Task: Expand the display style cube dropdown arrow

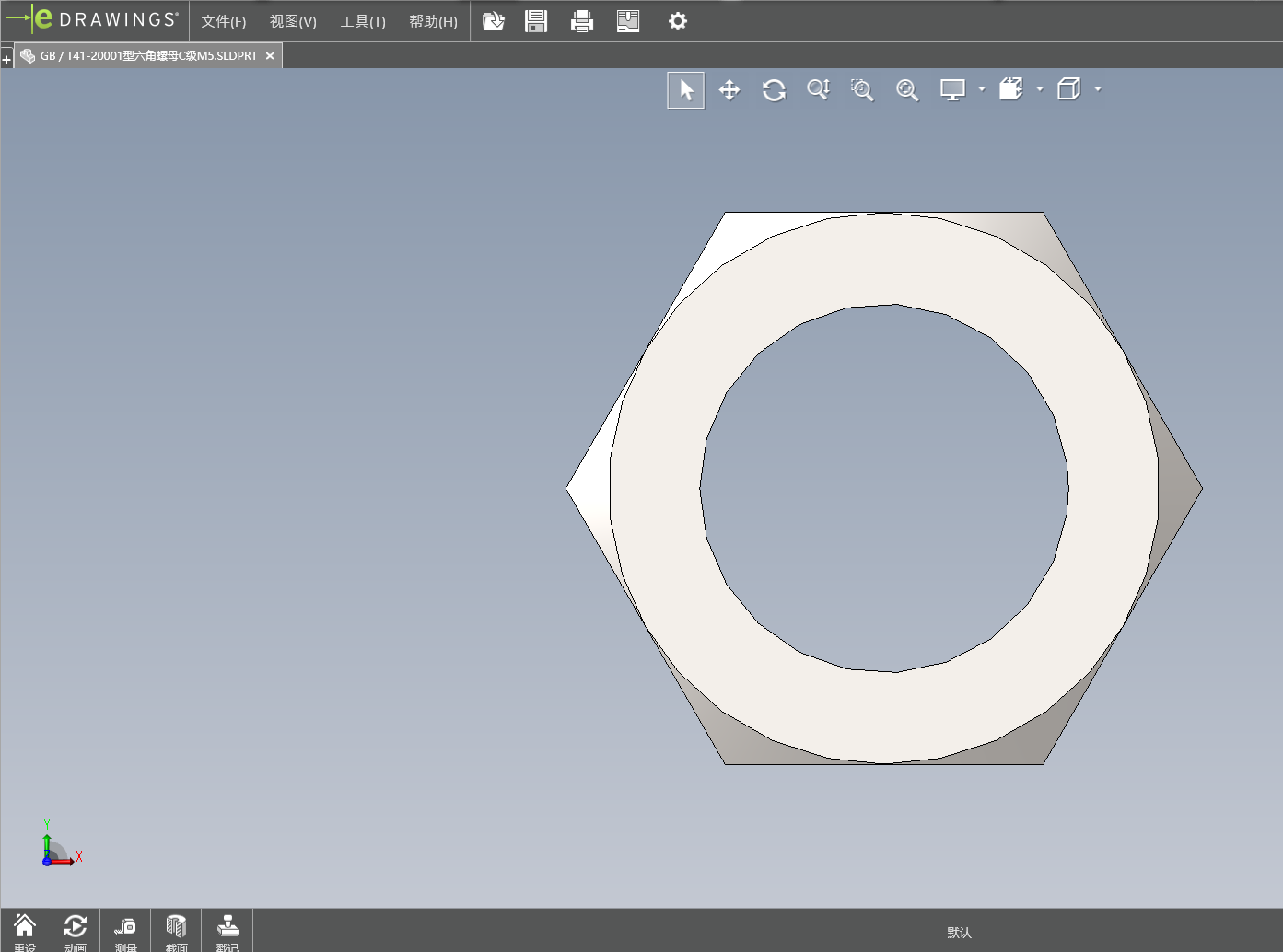Action: (1098, 90)
